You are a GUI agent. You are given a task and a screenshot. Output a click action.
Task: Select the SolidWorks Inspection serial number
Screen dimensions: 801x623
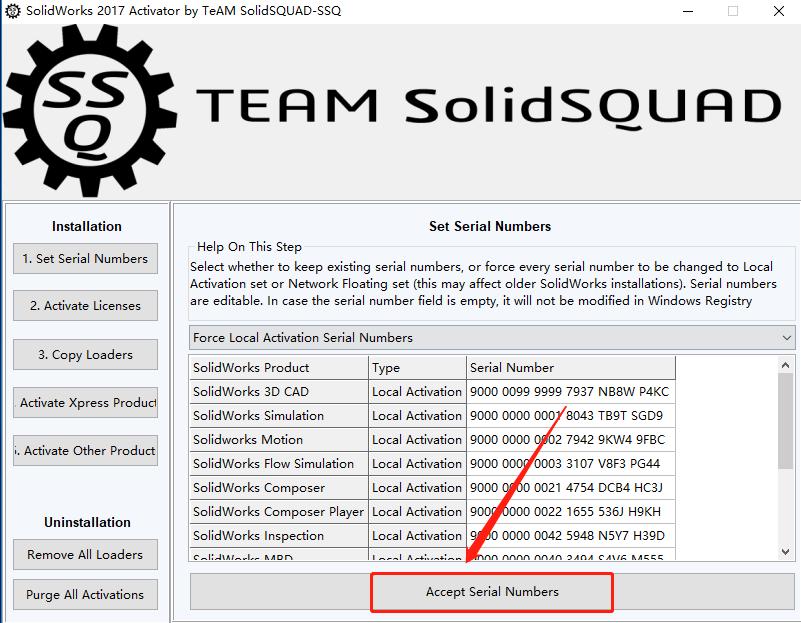point(569,535)
